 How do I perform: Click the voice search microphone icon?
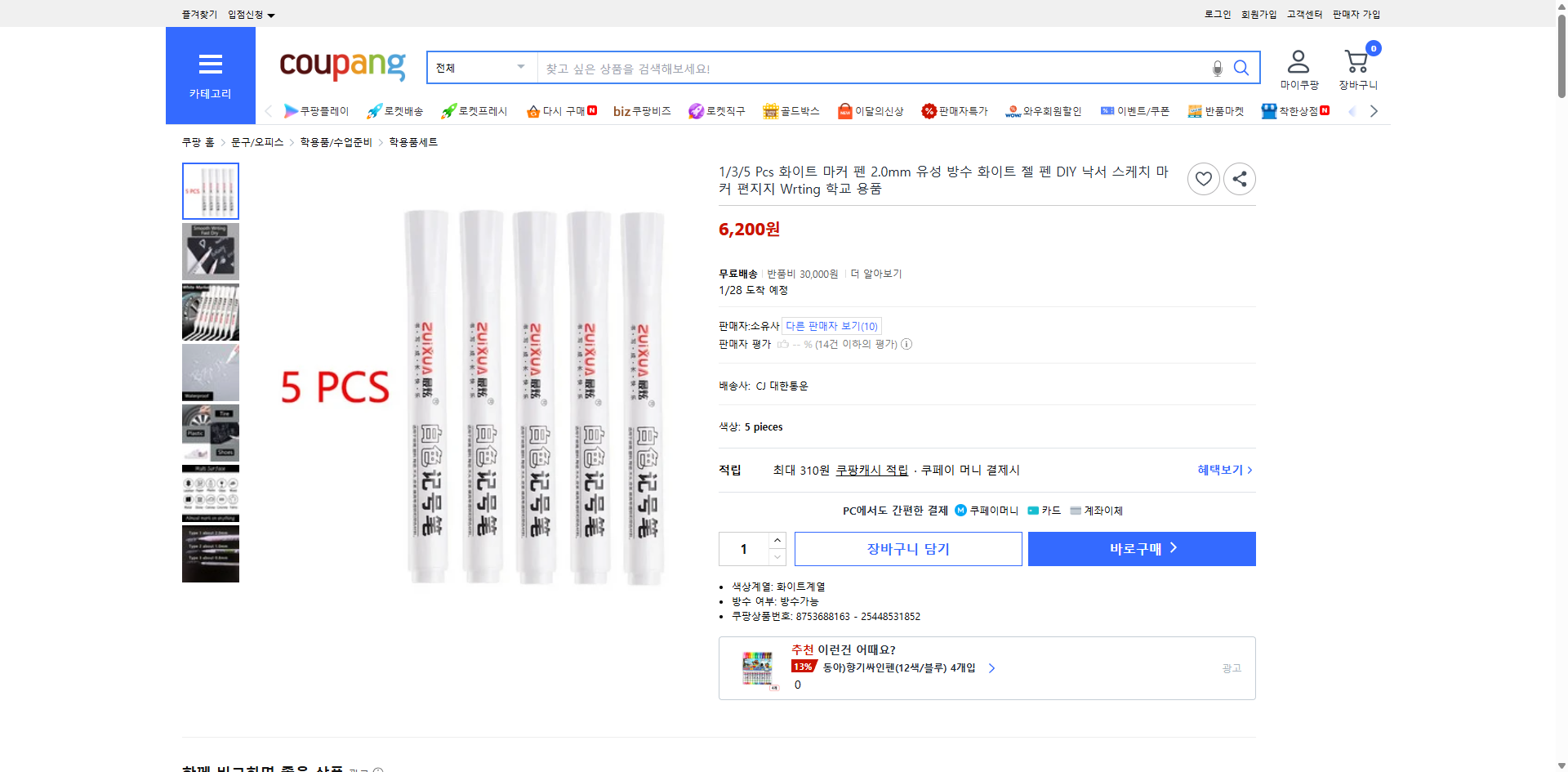click(x=1217, y=69)
